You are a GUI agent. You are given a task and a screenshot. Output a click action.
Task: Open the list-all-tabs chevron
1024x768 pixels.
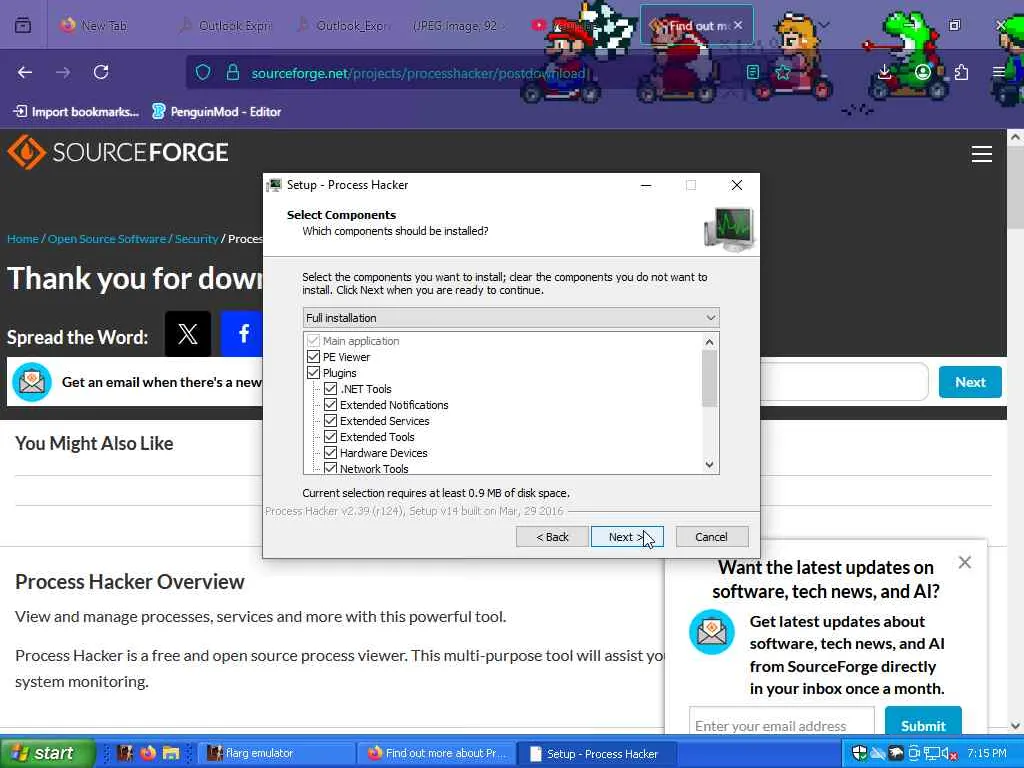tap(824, 25)
